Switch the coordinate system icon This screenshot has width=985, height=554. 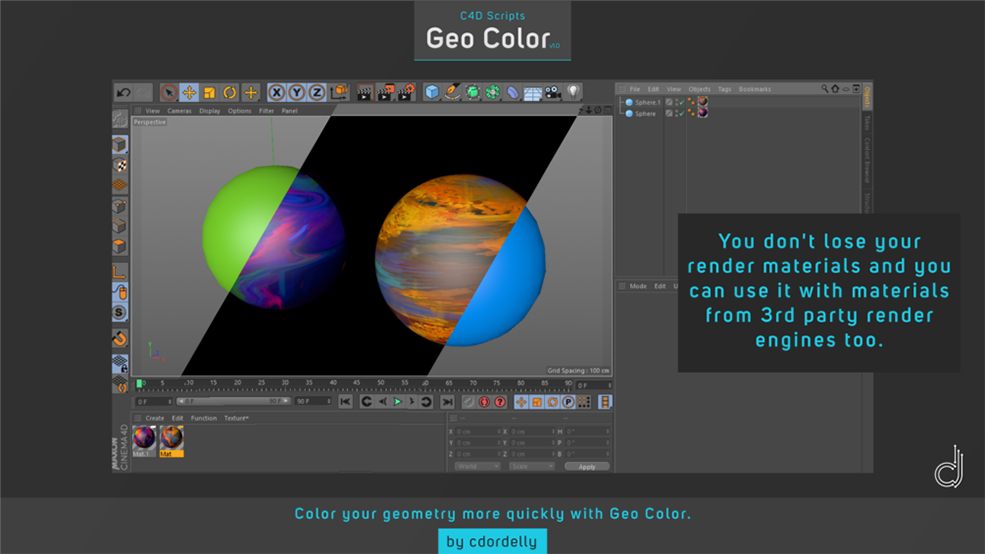coord(339,92)
